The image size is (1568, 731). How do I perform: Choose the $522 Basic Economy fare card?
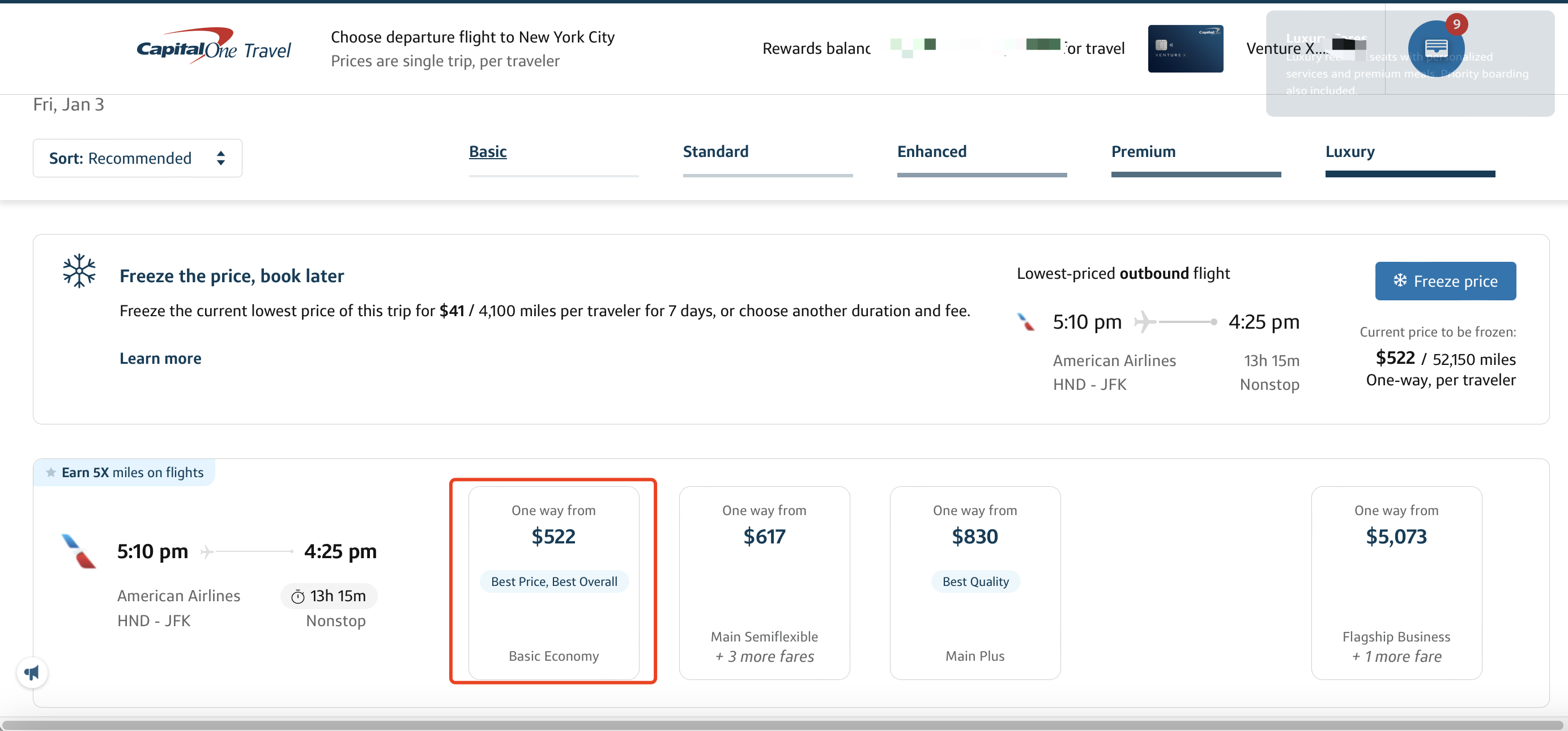point(553,583)
